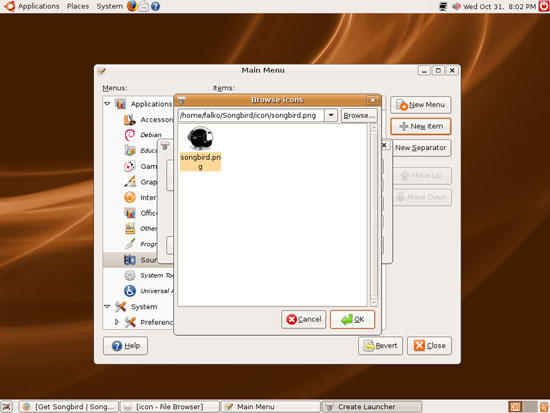
Task: Click the icon list vertical scrollbar
Action: (374, 215)
